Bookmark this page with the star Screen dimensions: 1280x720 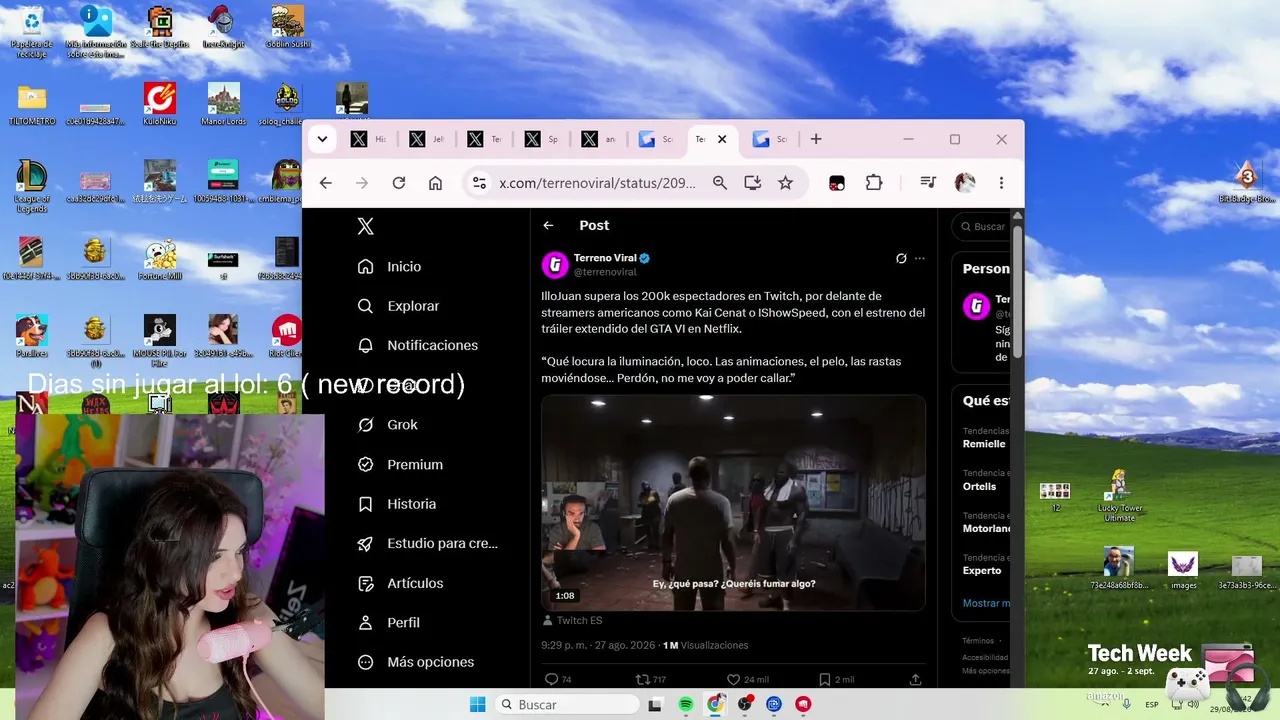(786, 183)
